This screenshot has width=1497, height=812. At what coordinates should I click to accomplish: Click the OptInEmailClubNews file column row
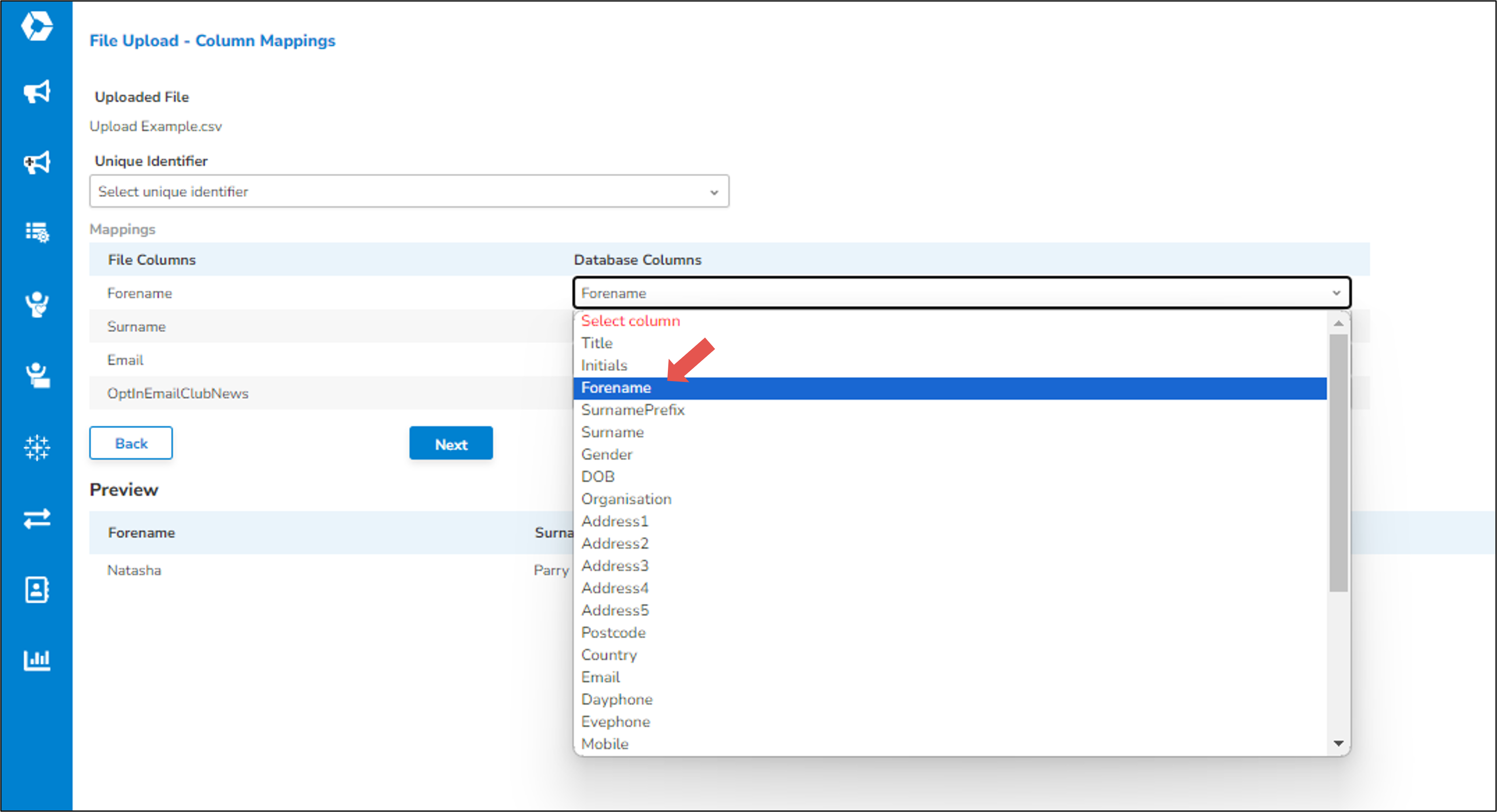[x=178, y=394]
